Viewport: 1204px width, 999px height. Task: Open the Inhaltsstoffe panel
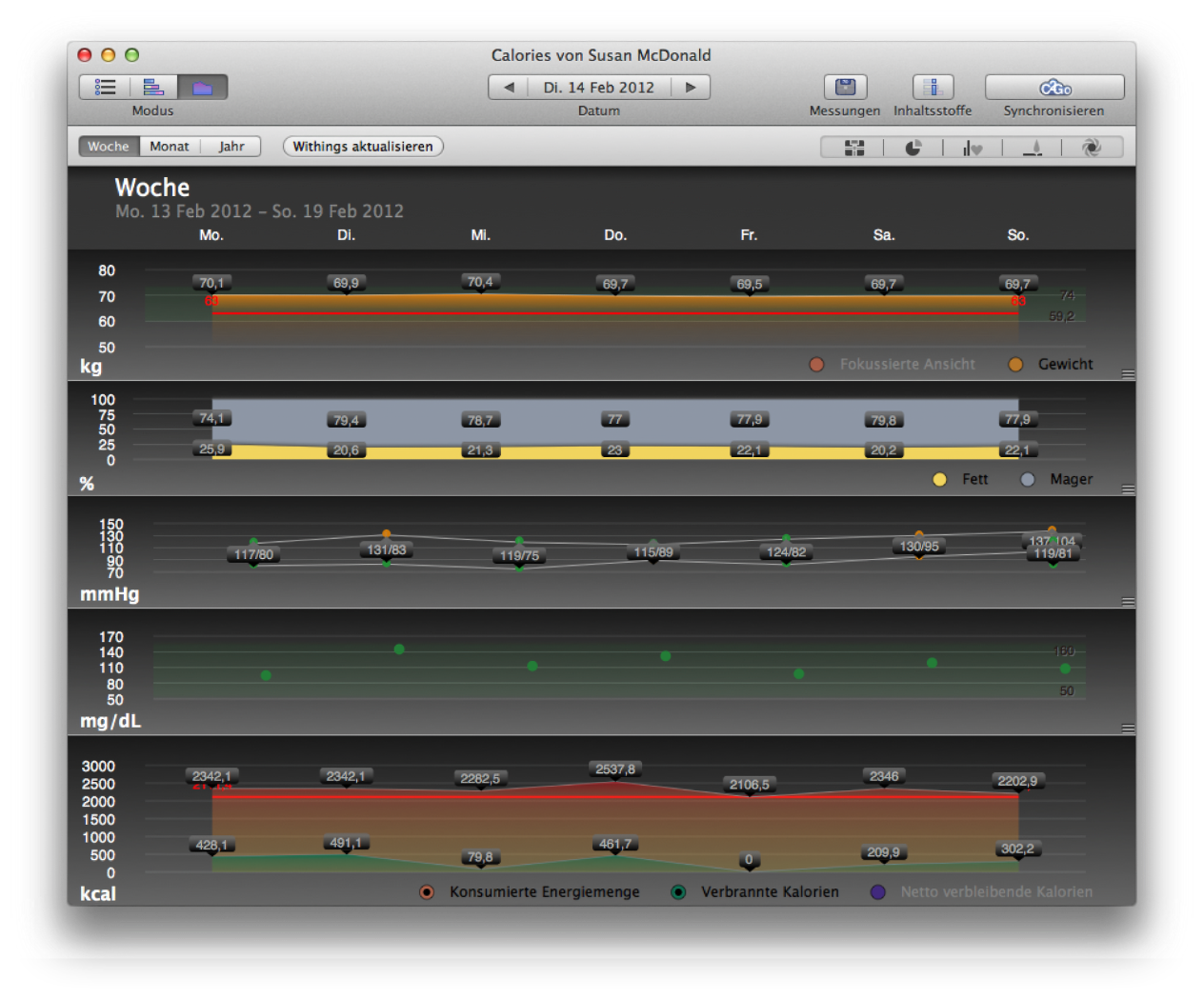[x=933, y=88]
